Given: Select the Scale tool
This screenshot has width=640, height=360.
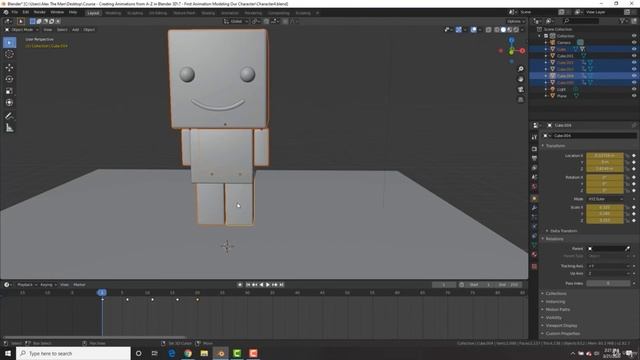Looking at the screenshot, I should pyautogui.click(x=9, y=91).
